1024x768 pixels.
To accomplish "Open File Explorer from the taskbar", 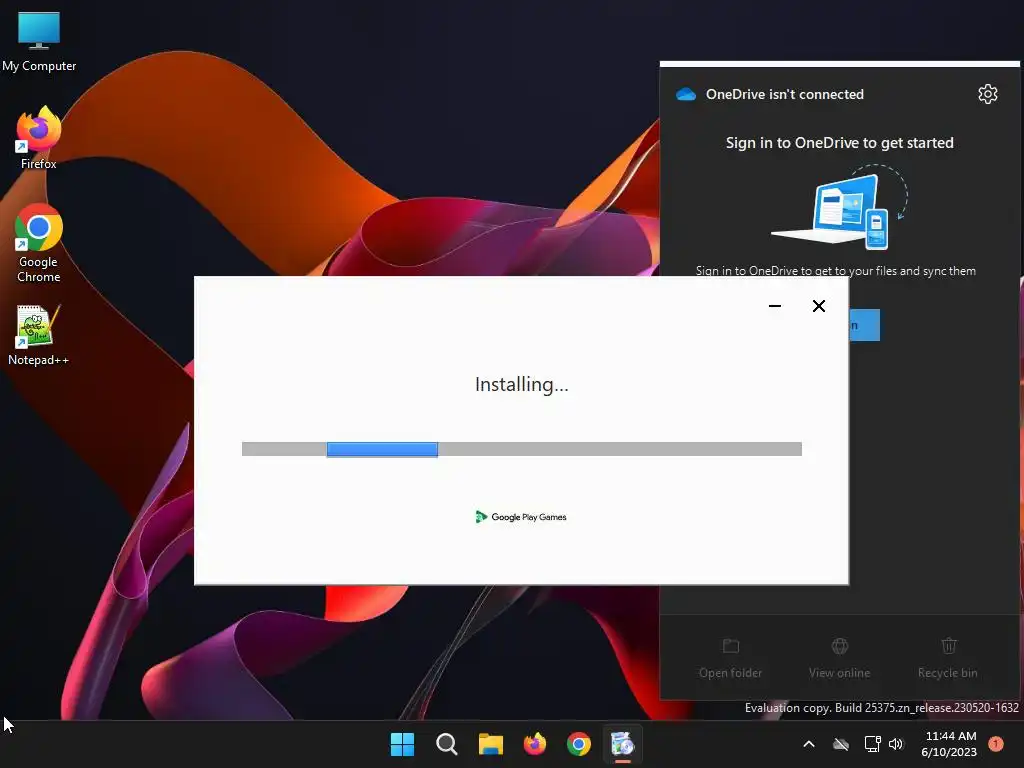I will point(490,744).
